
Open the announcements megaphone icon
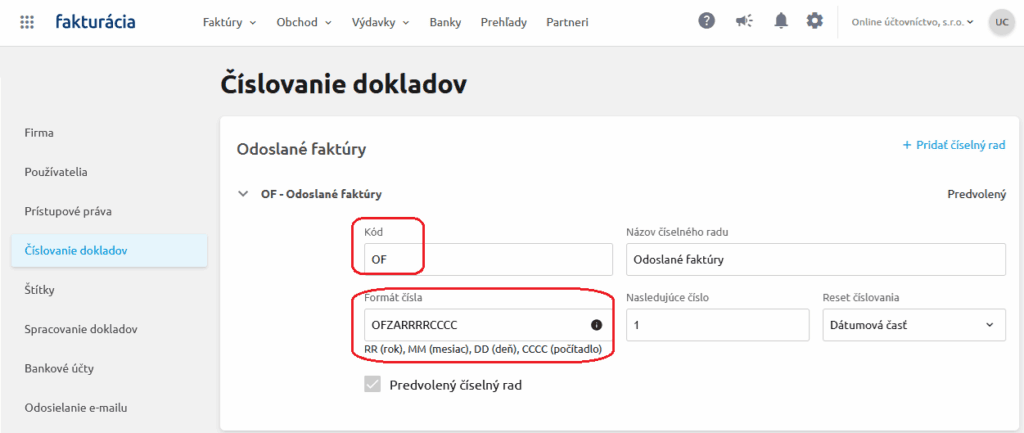point(744,21)
